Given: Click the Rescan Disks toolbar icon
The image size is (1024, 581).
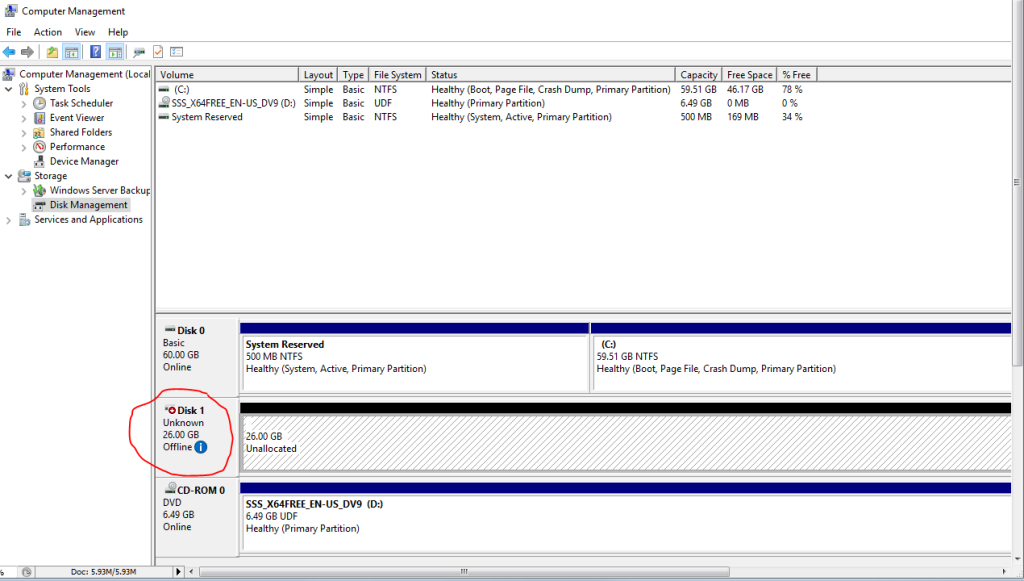Looking at the screenshot, I should pos(139,52).
